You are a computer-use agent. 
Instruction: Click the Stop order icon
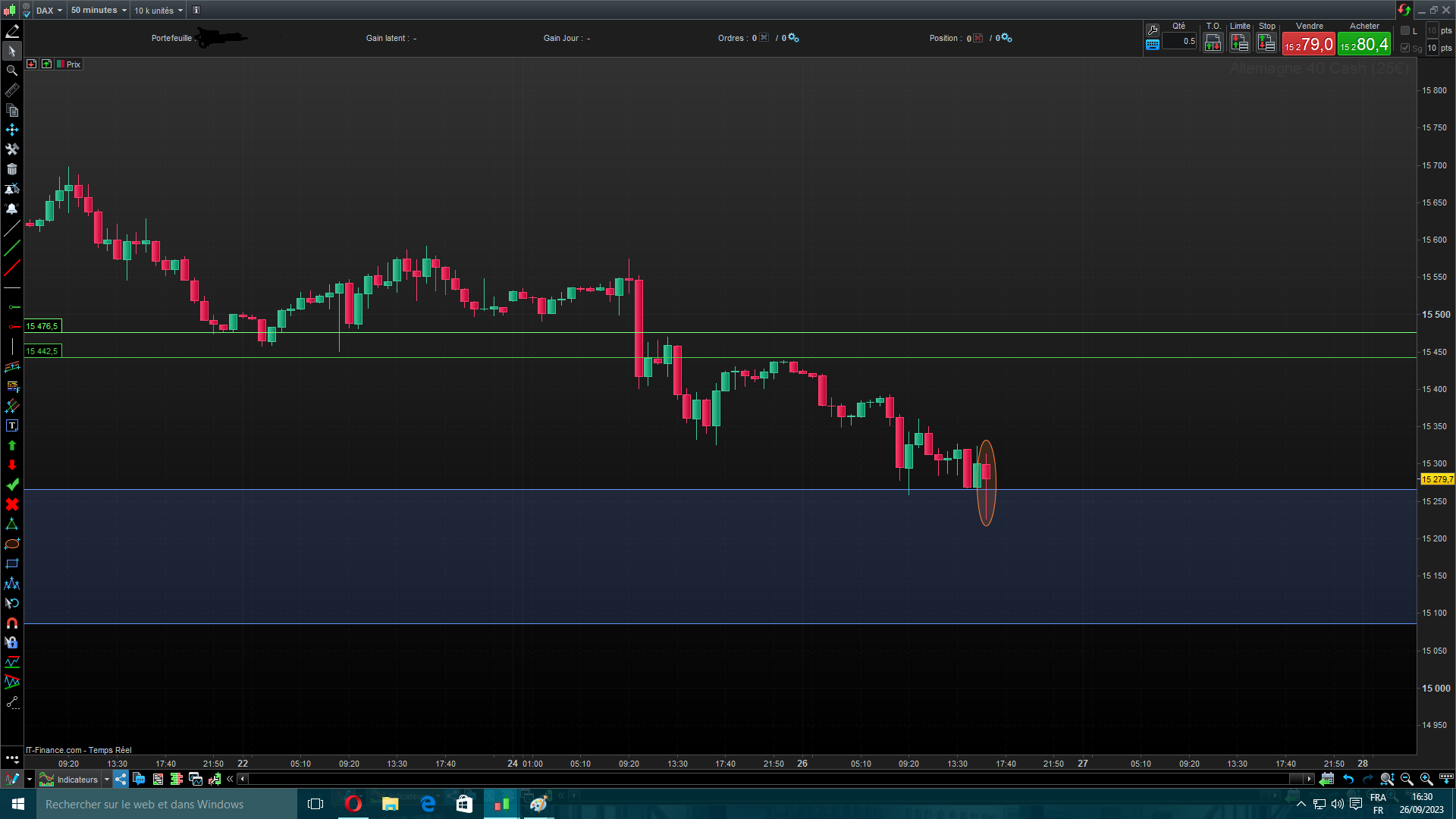click(1266, 43)
